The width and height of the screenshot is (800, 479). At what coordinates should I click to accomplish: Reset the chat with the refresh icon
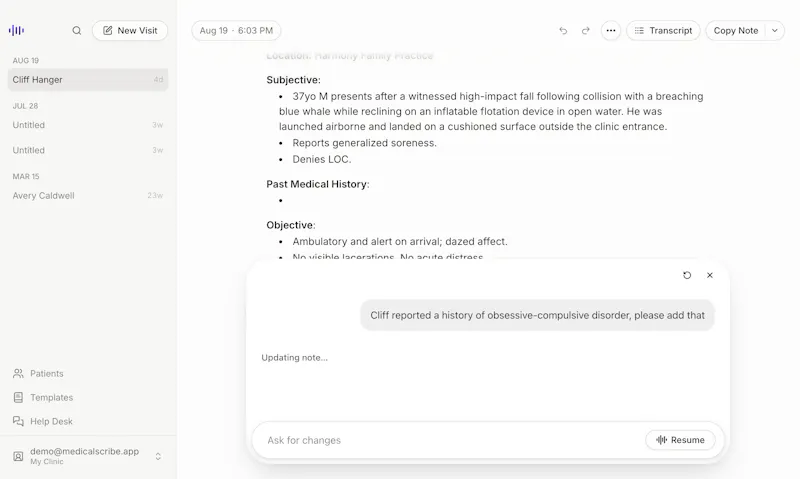[x=687, y=275]
